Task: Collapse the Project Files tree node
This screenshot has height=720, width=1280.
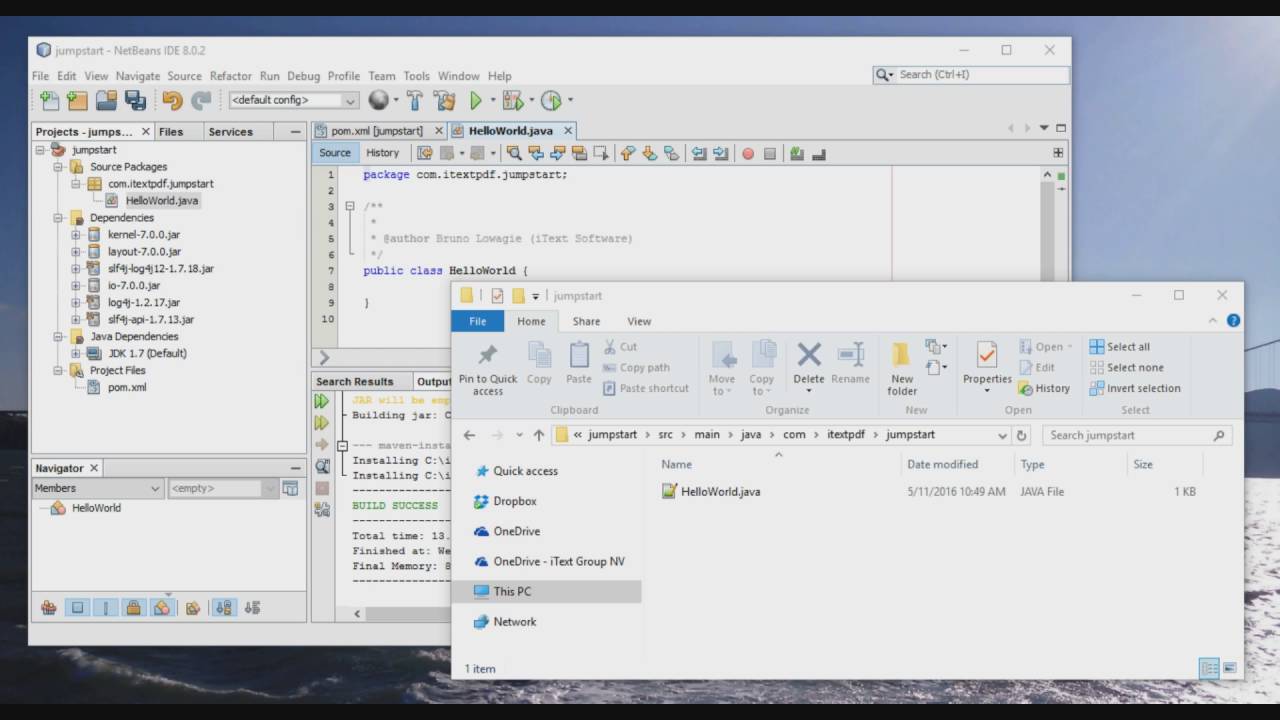Action: (59, 370)
